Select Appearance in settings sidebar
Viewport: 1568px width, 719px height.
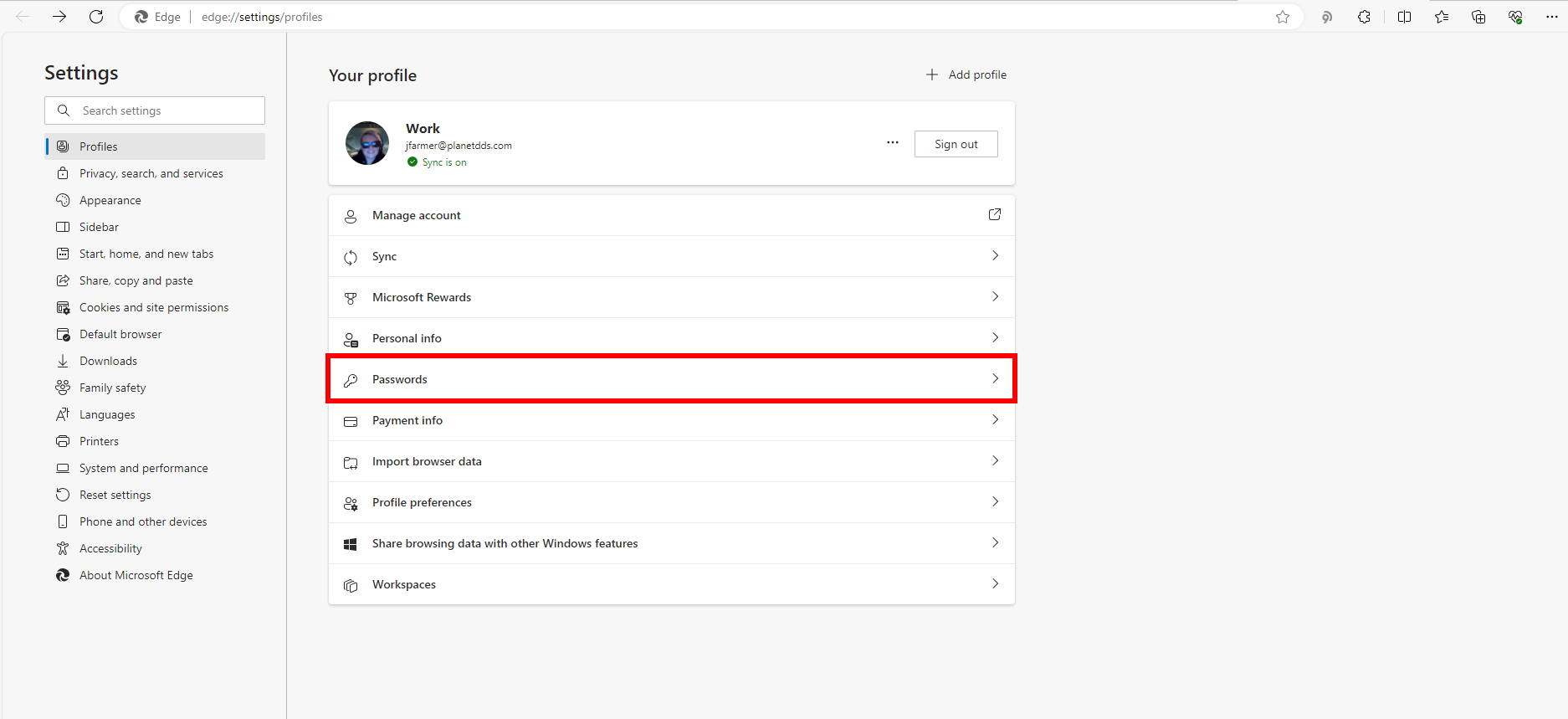point(110,200)
